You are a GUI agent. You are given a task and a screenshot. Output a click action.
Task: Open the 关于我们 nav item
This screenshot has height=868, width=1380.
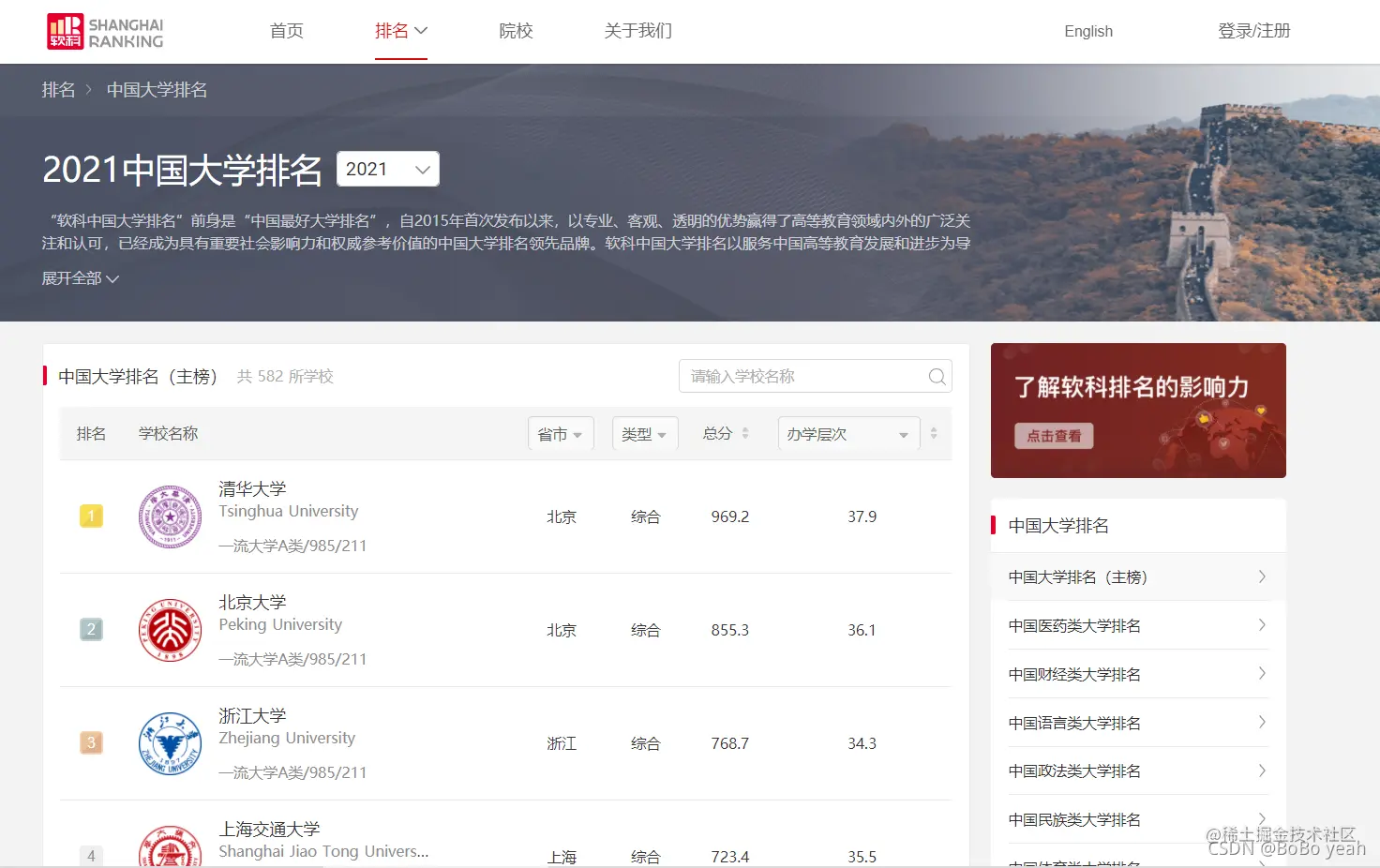point(638,31)
